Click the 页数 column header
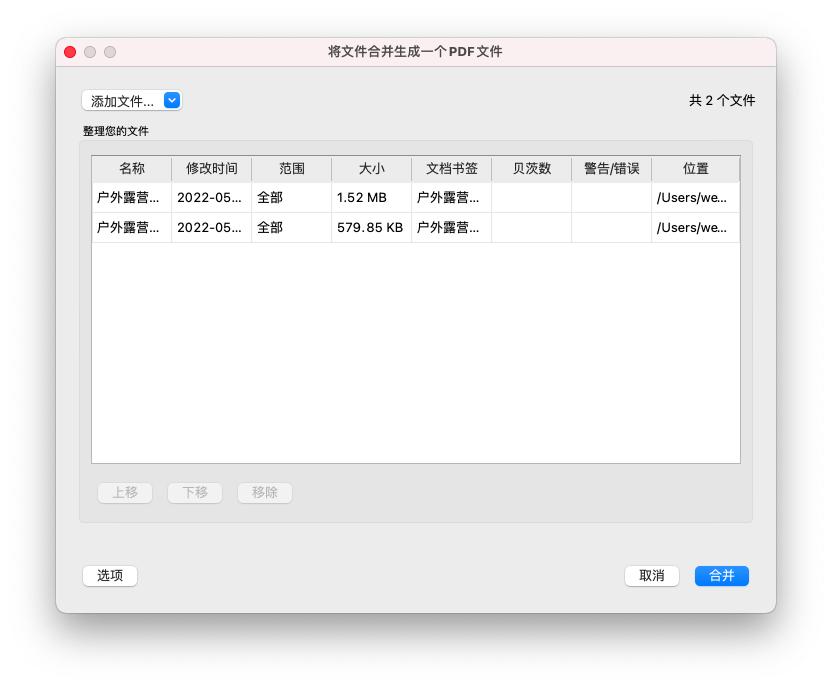This screenshot has width=832, height=687. pos(531,169)
